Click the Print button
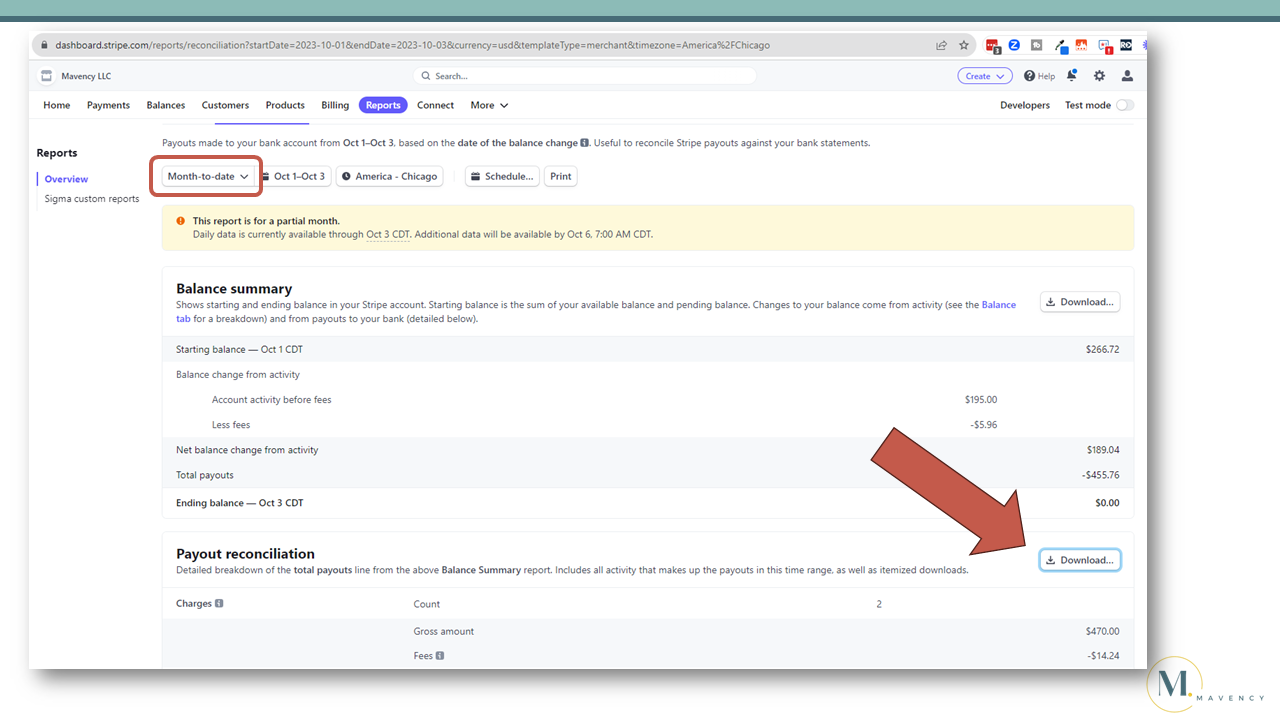This screenshot has width=1280, height=720. click(561, 176)
